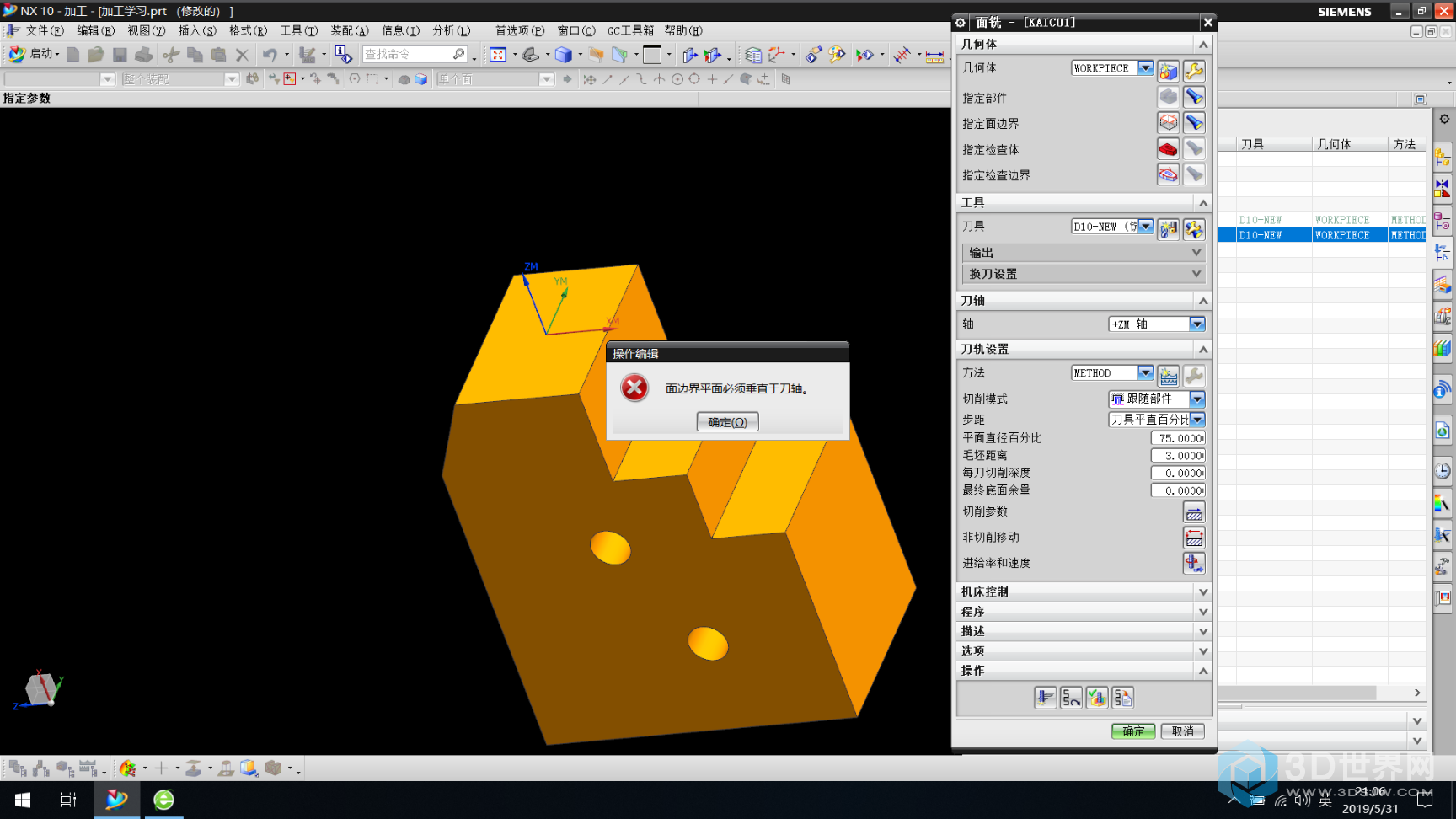Expand the 输出 section
Screen dimensions: 1456x819
pos(1084,253)
